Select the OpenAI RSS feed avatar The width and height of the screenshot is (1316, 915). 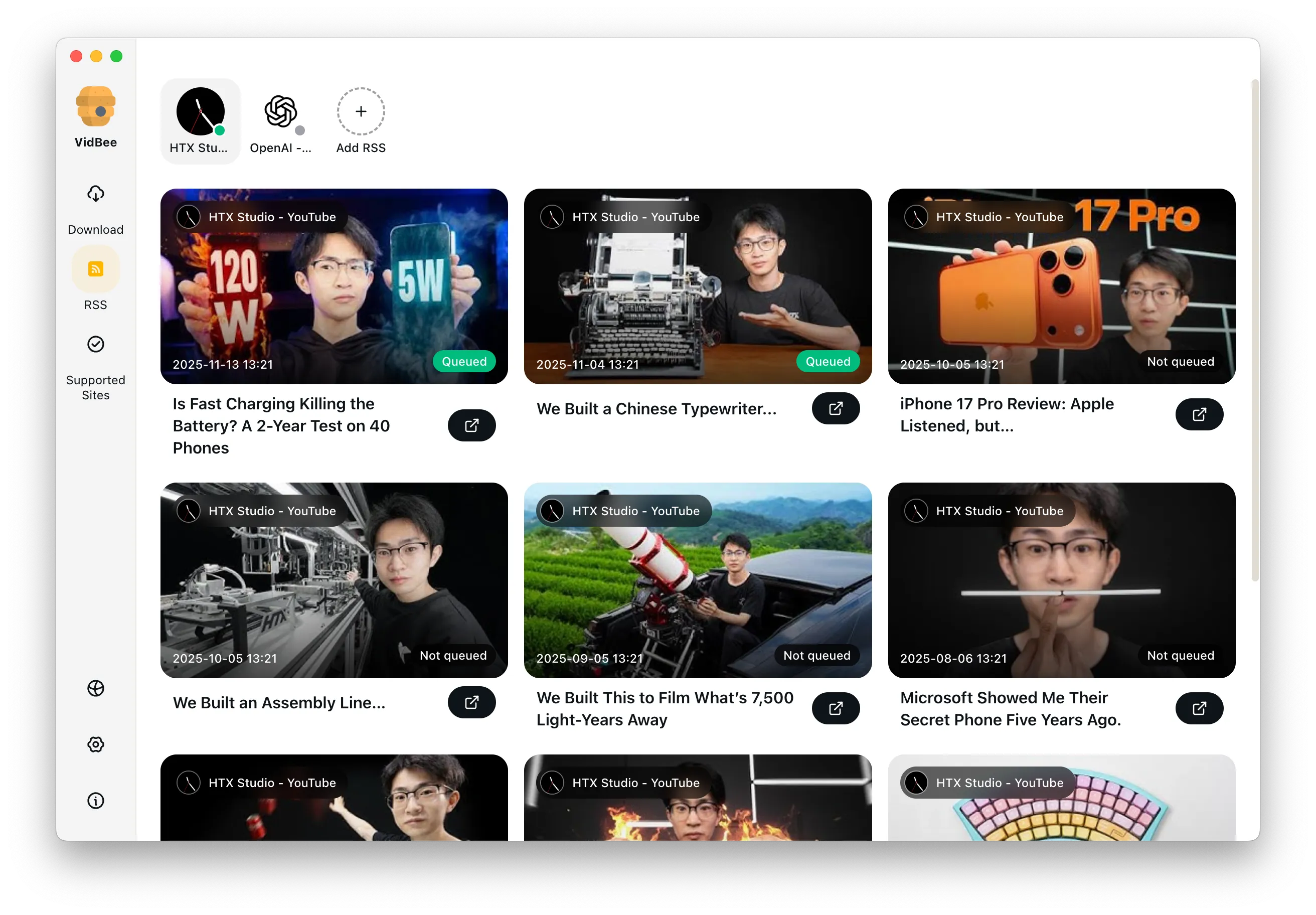(x=280, y=112)
